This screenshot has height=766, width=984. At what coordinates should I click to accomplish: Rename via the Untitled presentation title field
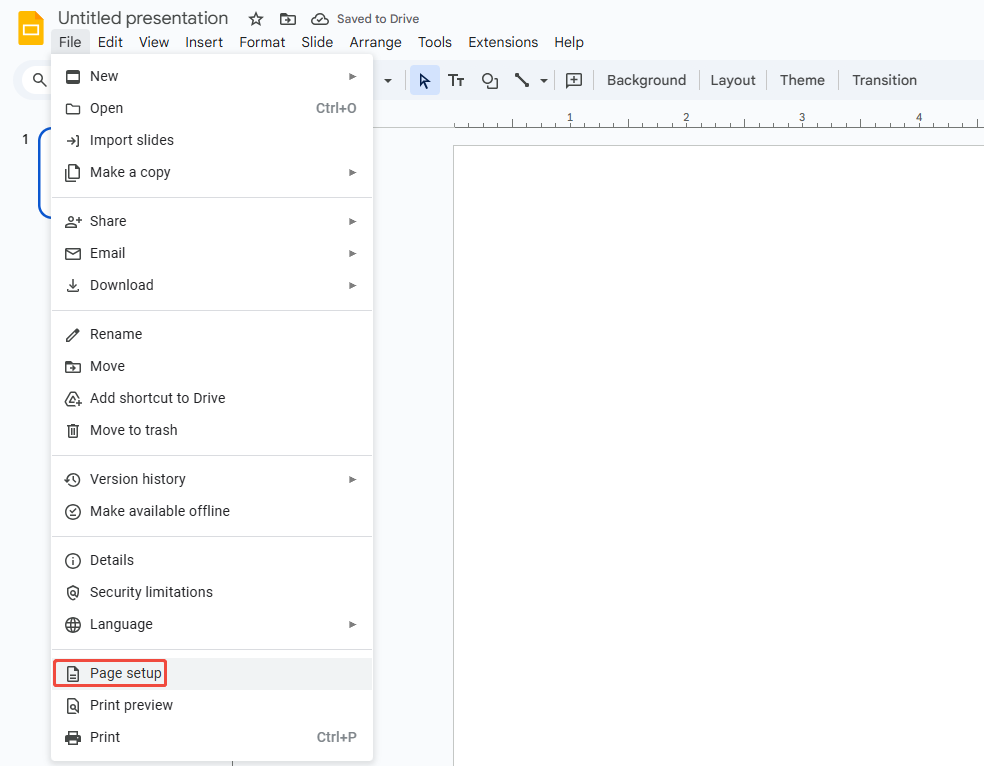(x=142, y=17)
